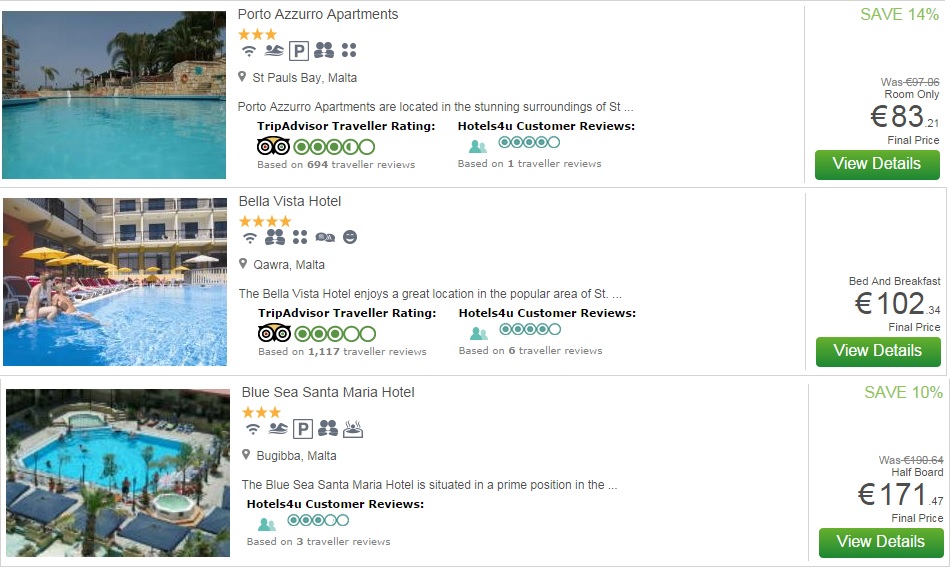Open the Bella Vista Hotel pool photo
This screenshot has width=951, height=570.
click(x=115, y=282)
